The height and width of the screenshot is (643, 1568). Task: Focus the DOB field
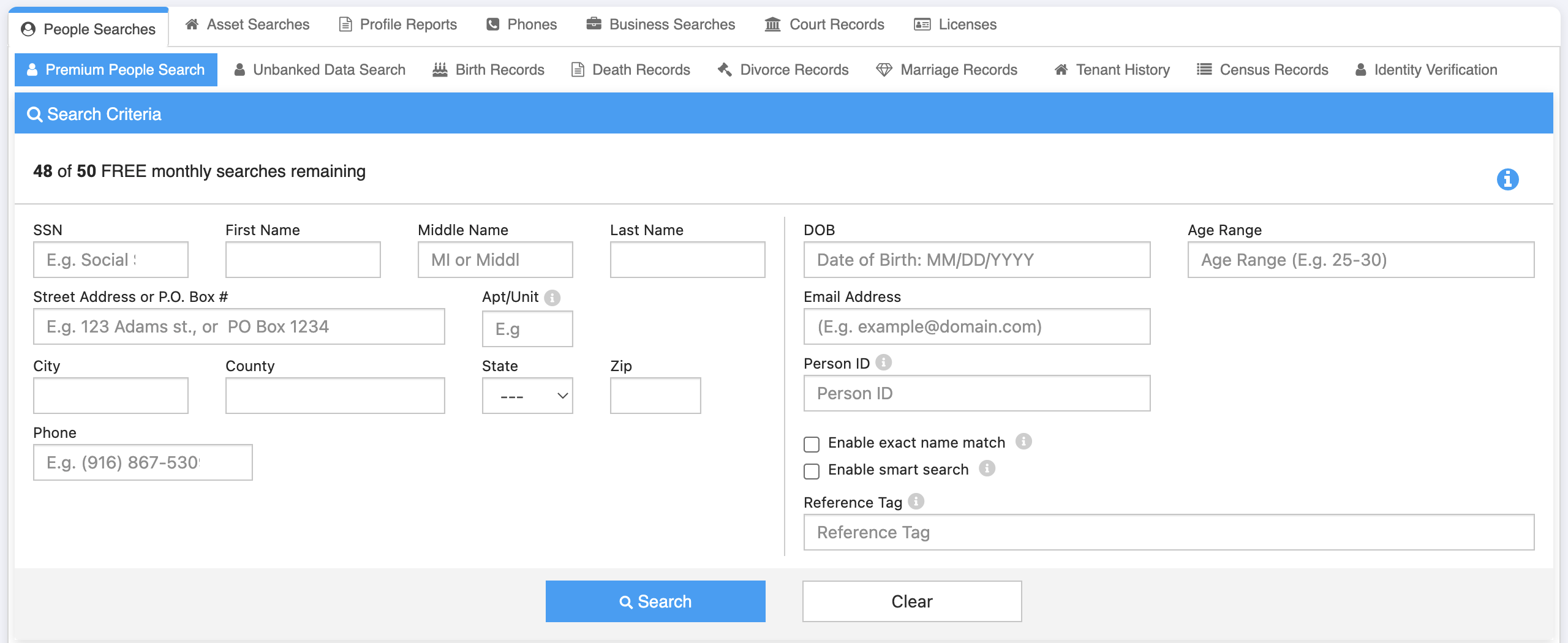[977, 260]
